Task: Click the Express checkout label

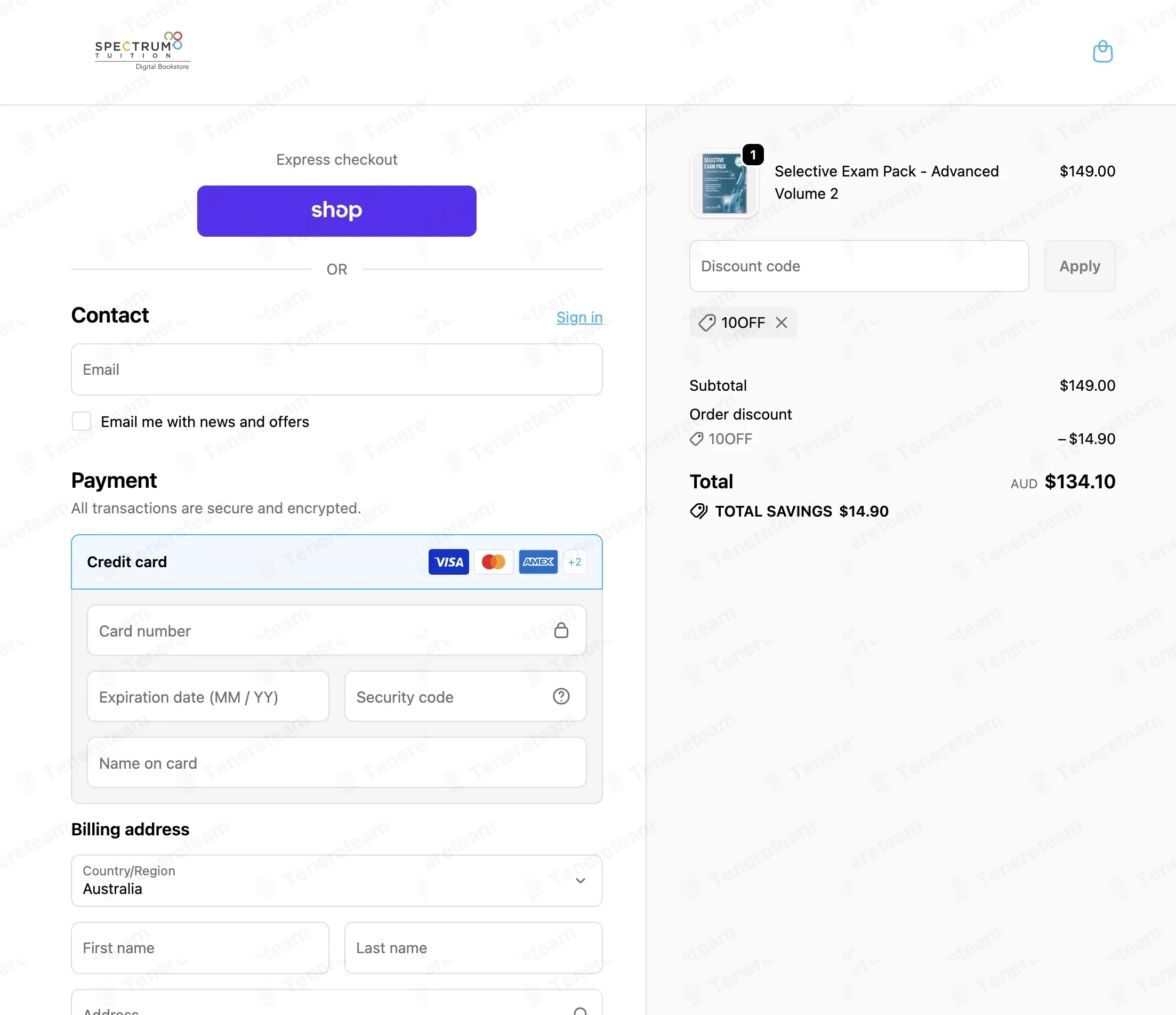Action: click(x=336, y=159)
